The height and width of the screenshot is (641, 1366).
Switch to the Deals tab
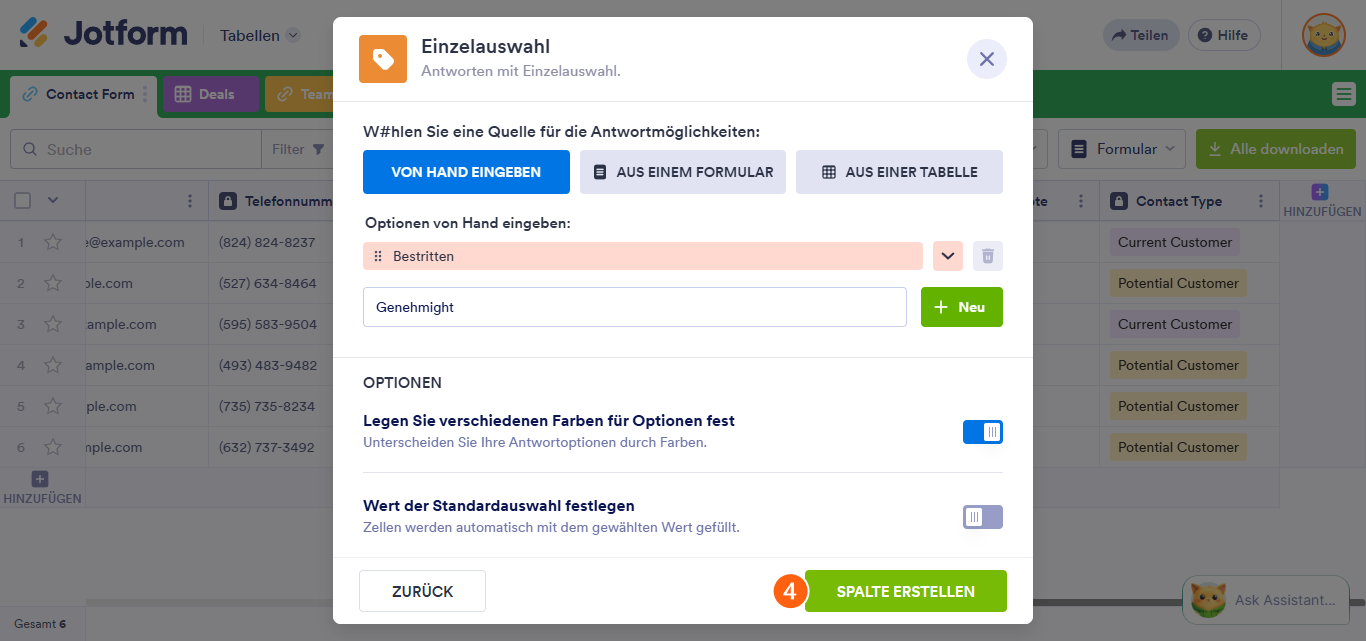[211, 94]
